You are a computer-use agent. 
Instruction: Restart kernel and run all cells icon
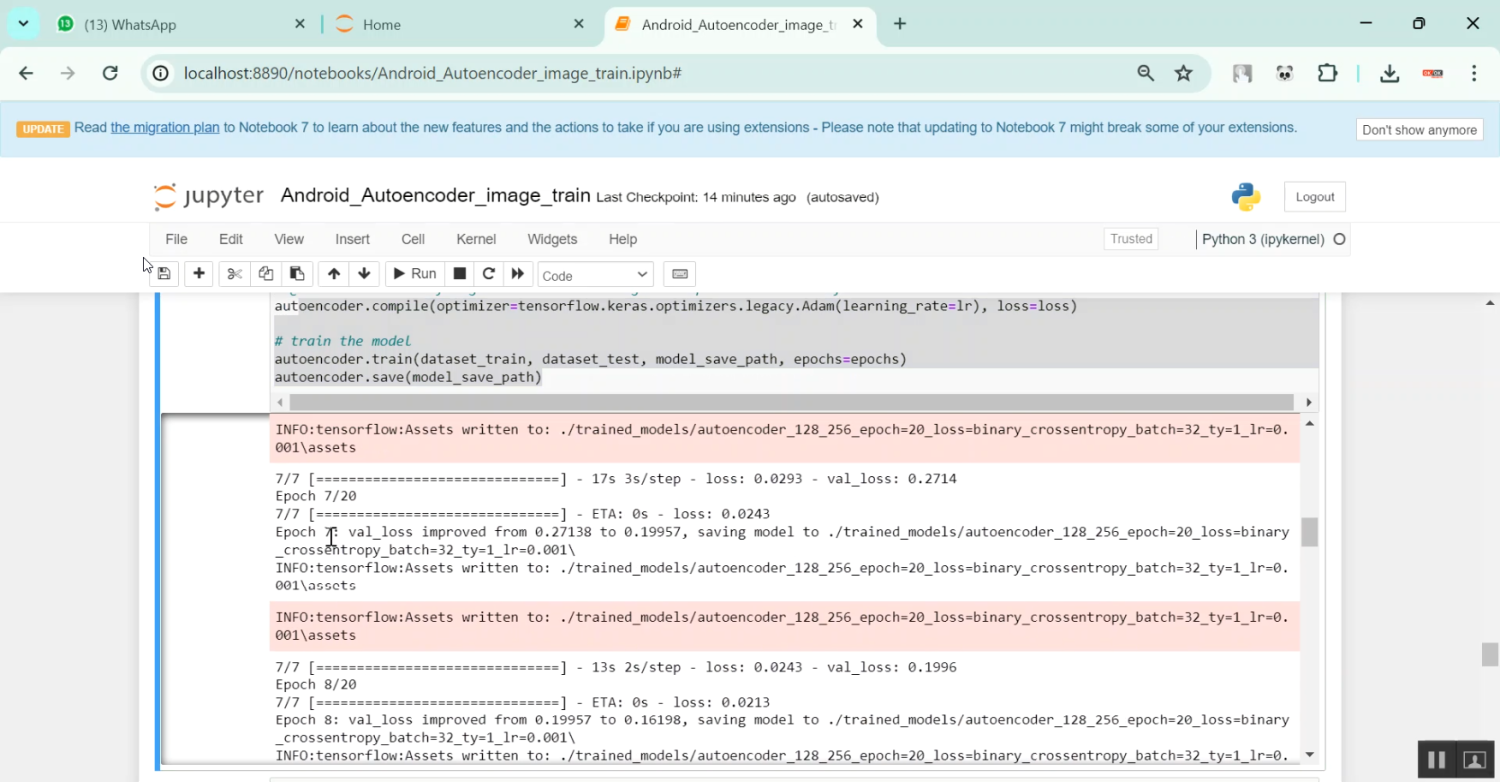click(x=517, y=274)
